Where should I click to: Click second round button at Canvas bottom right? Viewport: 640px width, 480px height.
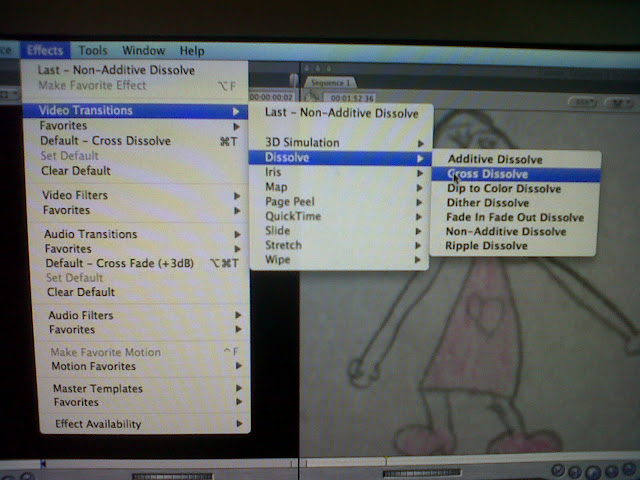tap(574, 472)
